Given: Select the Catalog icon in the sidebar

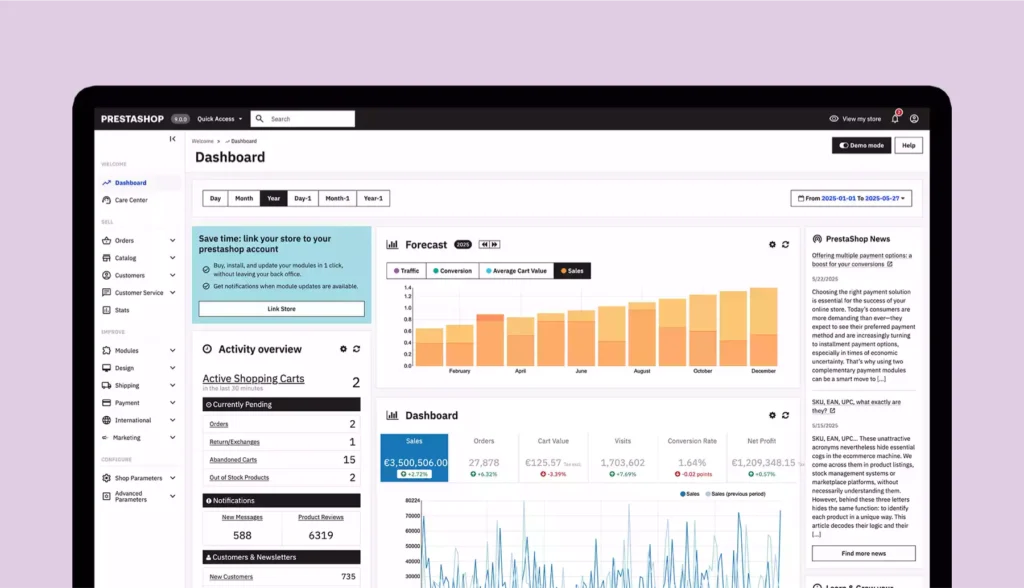Looking at the screenshot, I should click(107, 258).
